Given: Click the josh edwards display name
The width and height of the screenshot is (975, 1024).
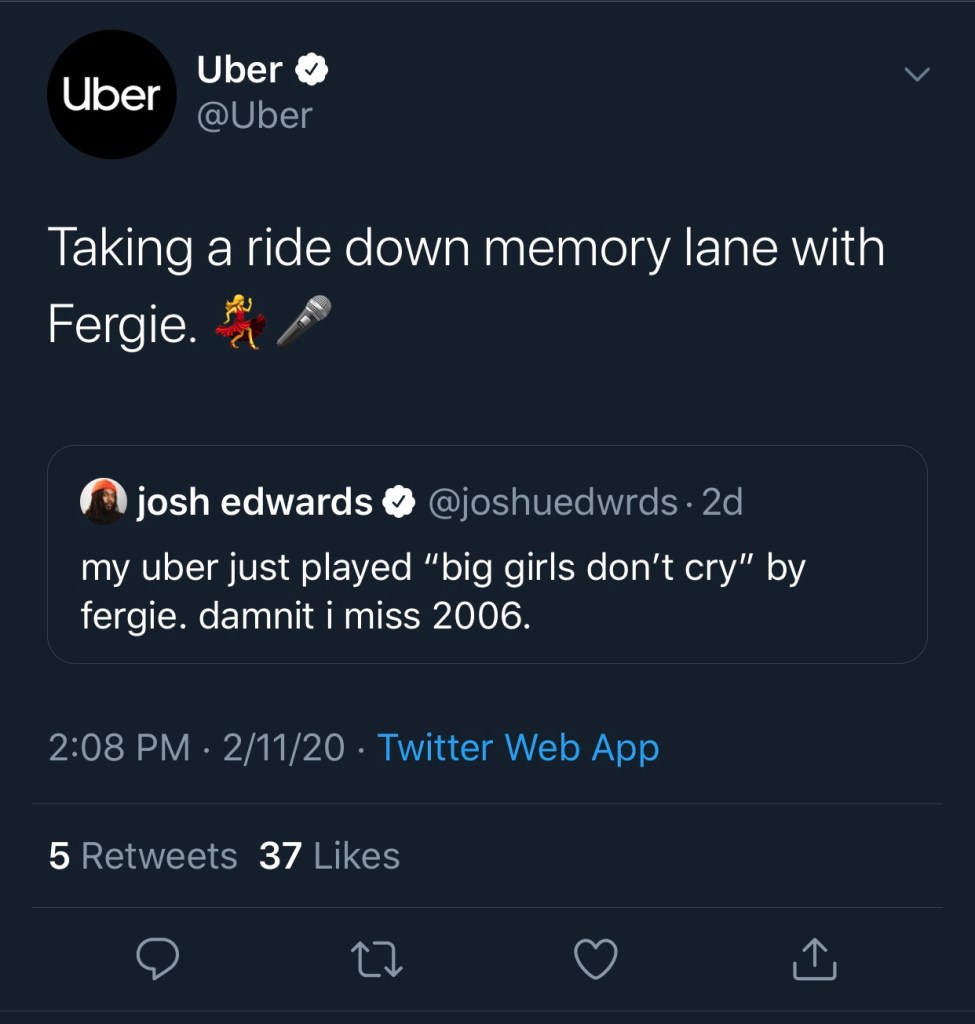Looking at the screenshot, I should pyautogui.click(x=255, y=502).
